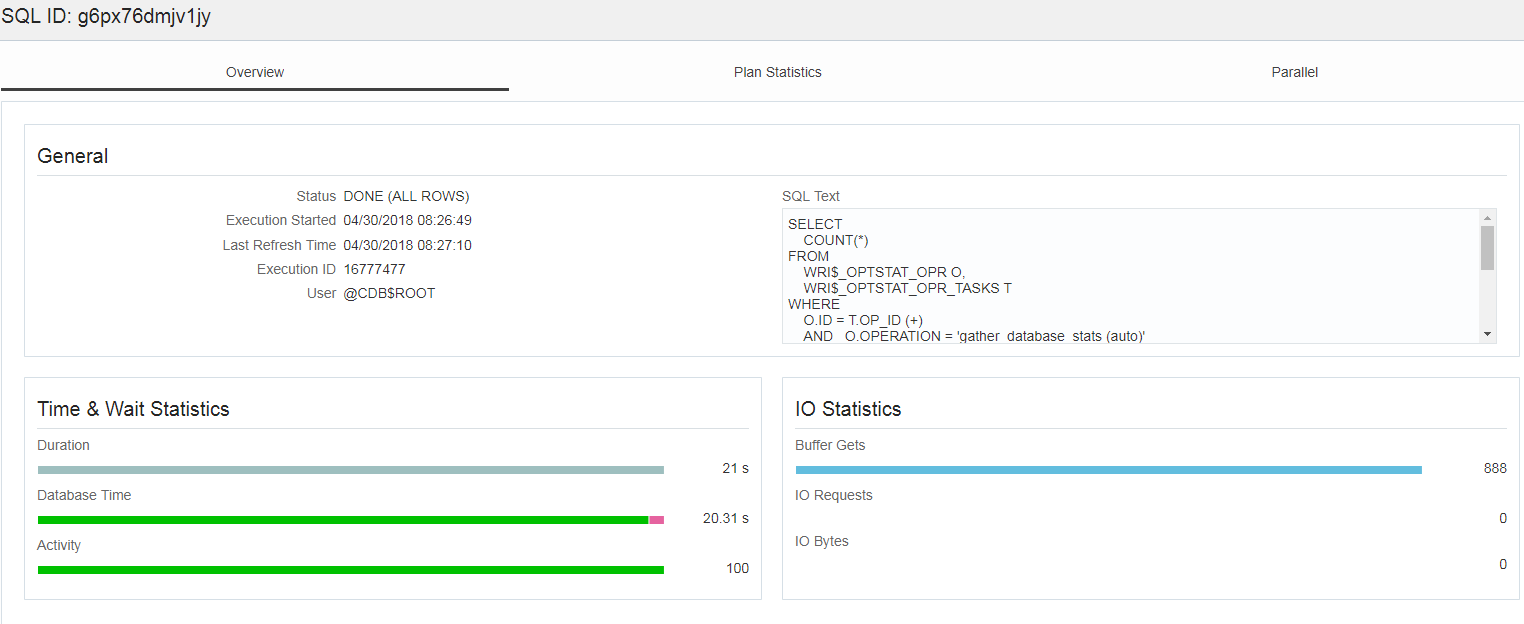This screenshot has height=624, width=1524.
Task: Click the blue Buffer Gets bar
Action: 1108,470
